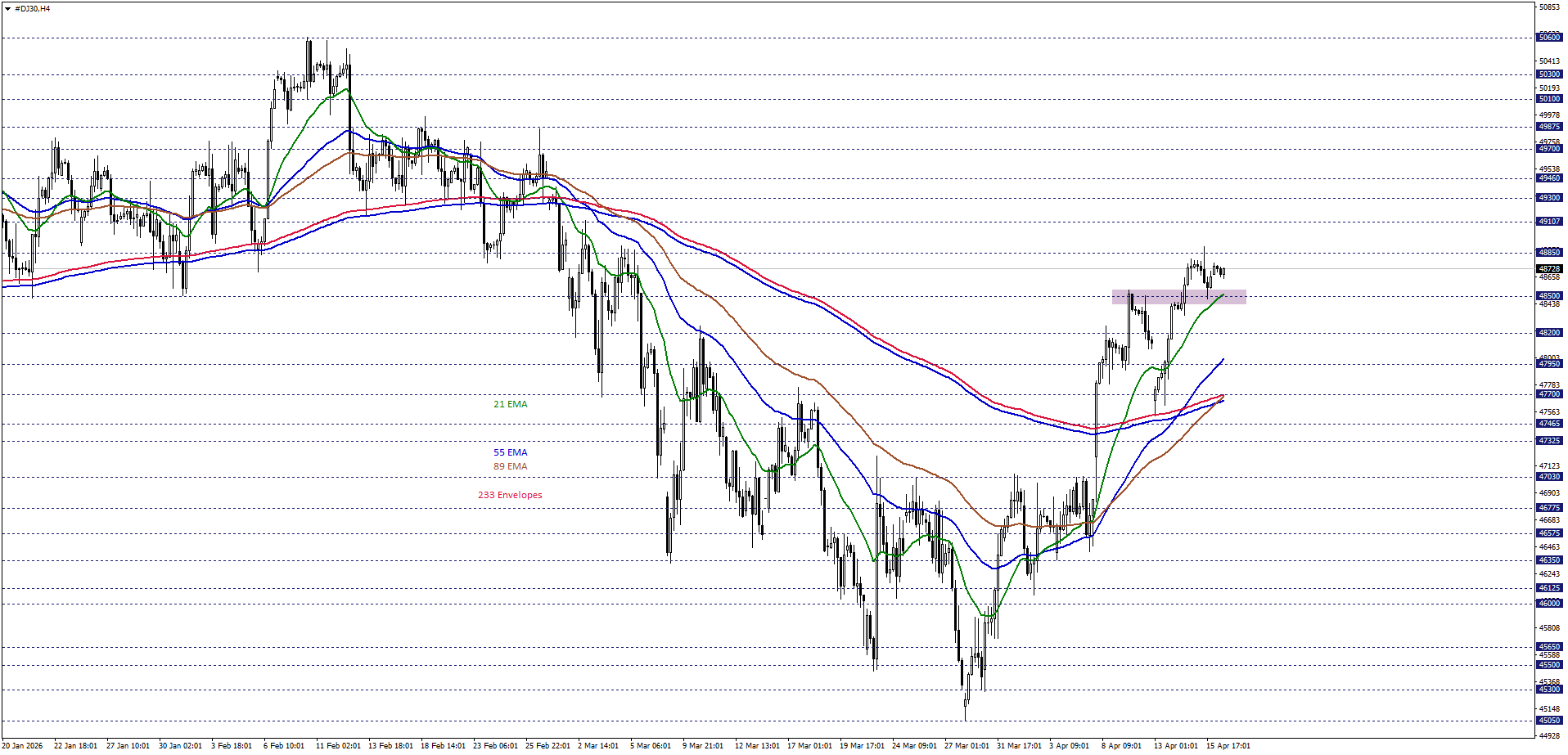1568x755 pixels.
Task: Click the 49875 price level tag
Action: click(1549, 127)
